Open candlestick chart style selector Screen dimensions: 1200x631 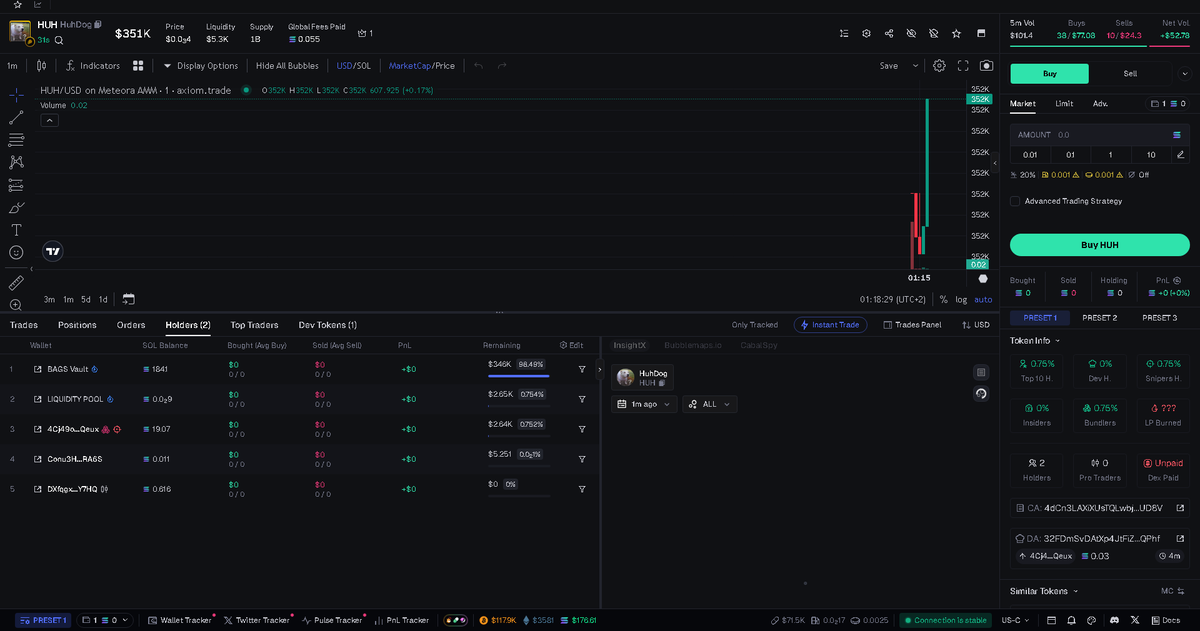click(41, 66)
